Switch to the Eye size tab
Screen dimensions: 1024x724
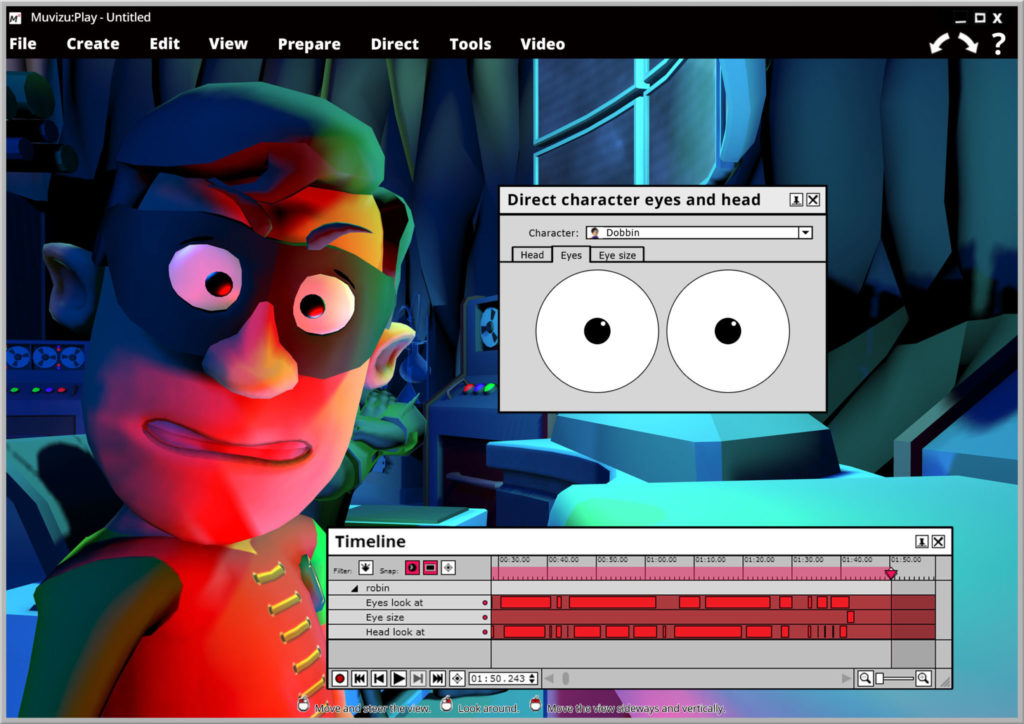[x=617, y=255]
